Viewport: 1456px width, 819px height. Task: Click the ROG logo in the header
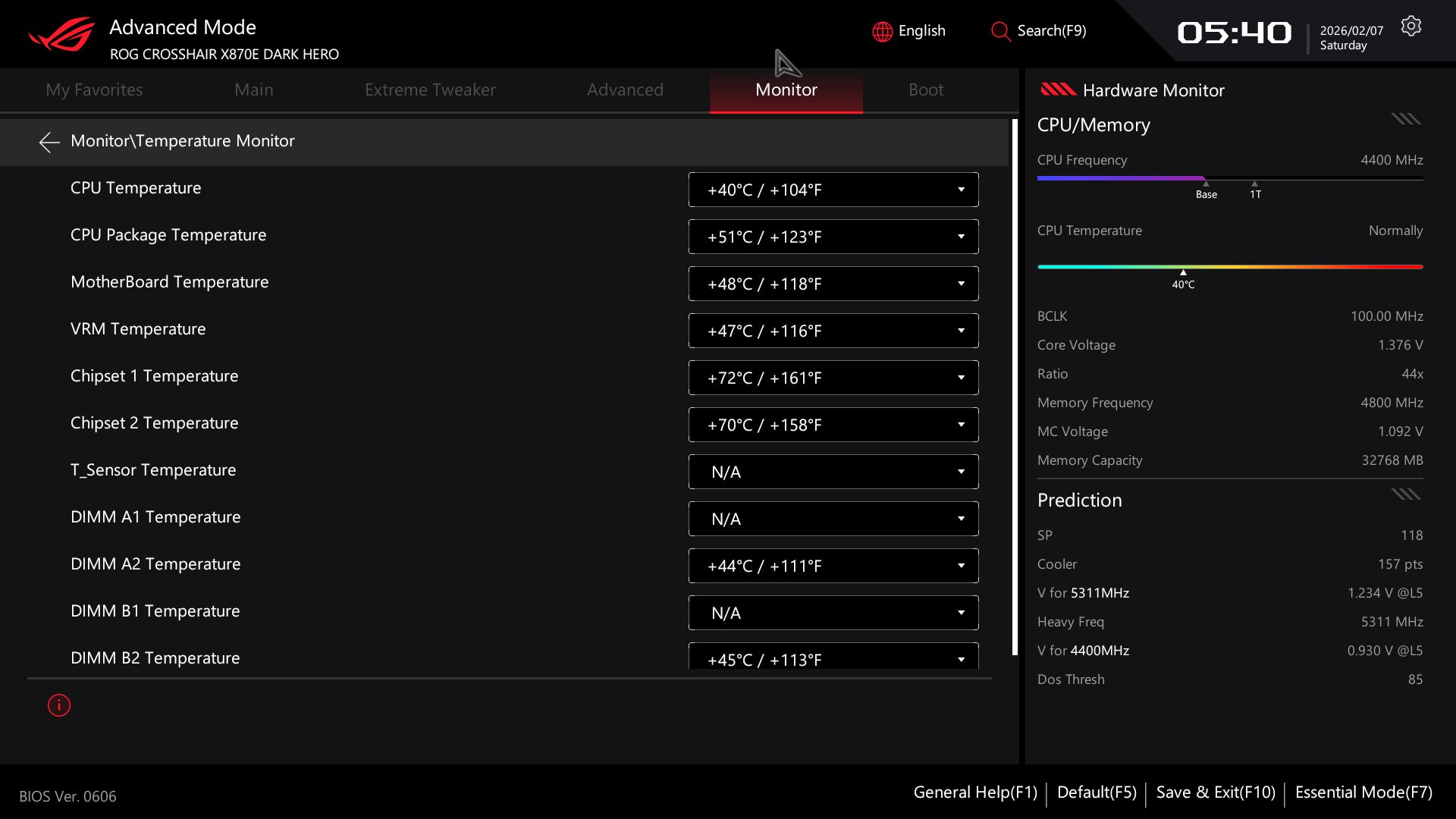[62, 35]
